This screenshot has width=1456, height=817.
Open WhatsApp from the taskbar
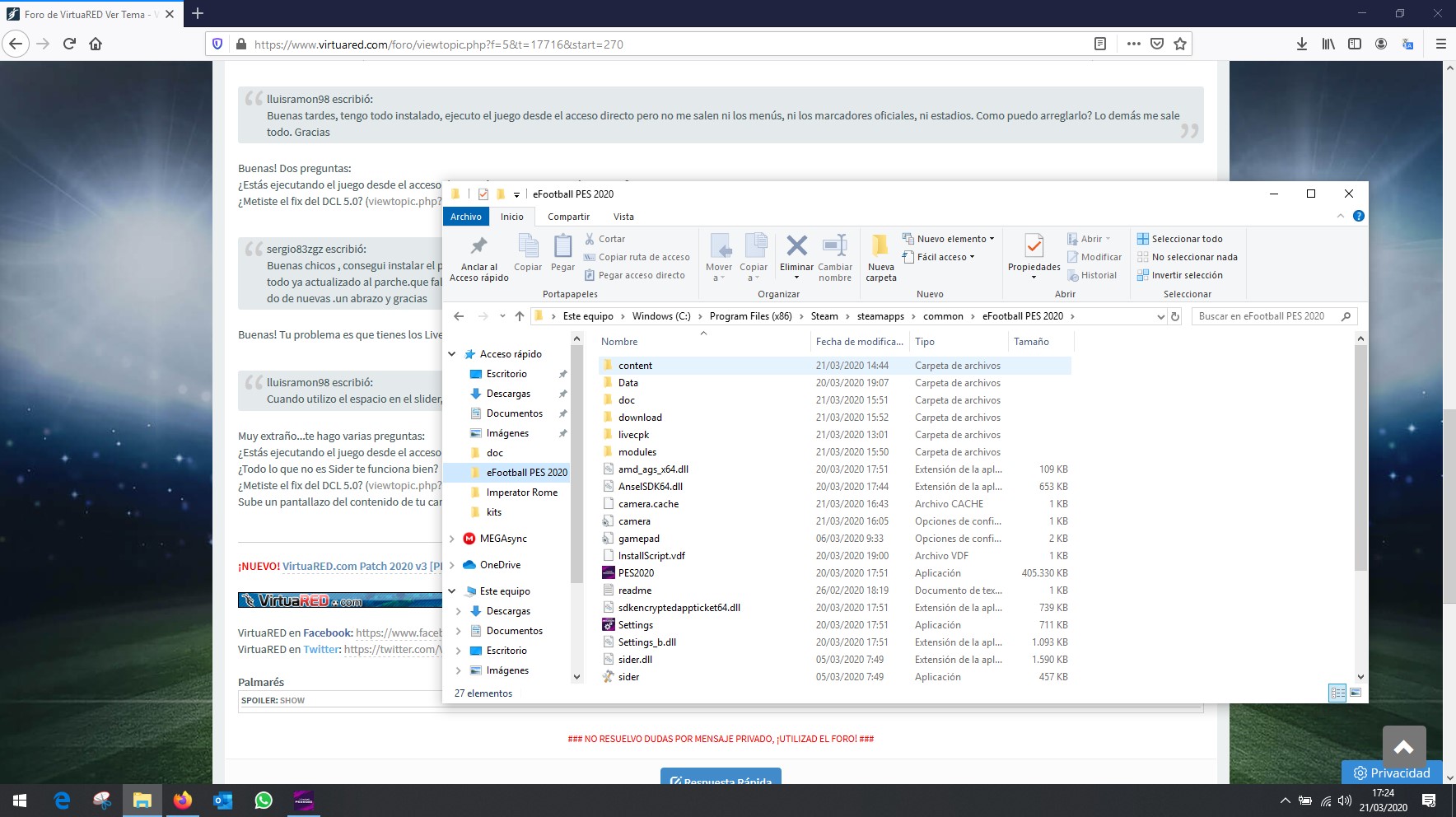[x=264, y=801]
